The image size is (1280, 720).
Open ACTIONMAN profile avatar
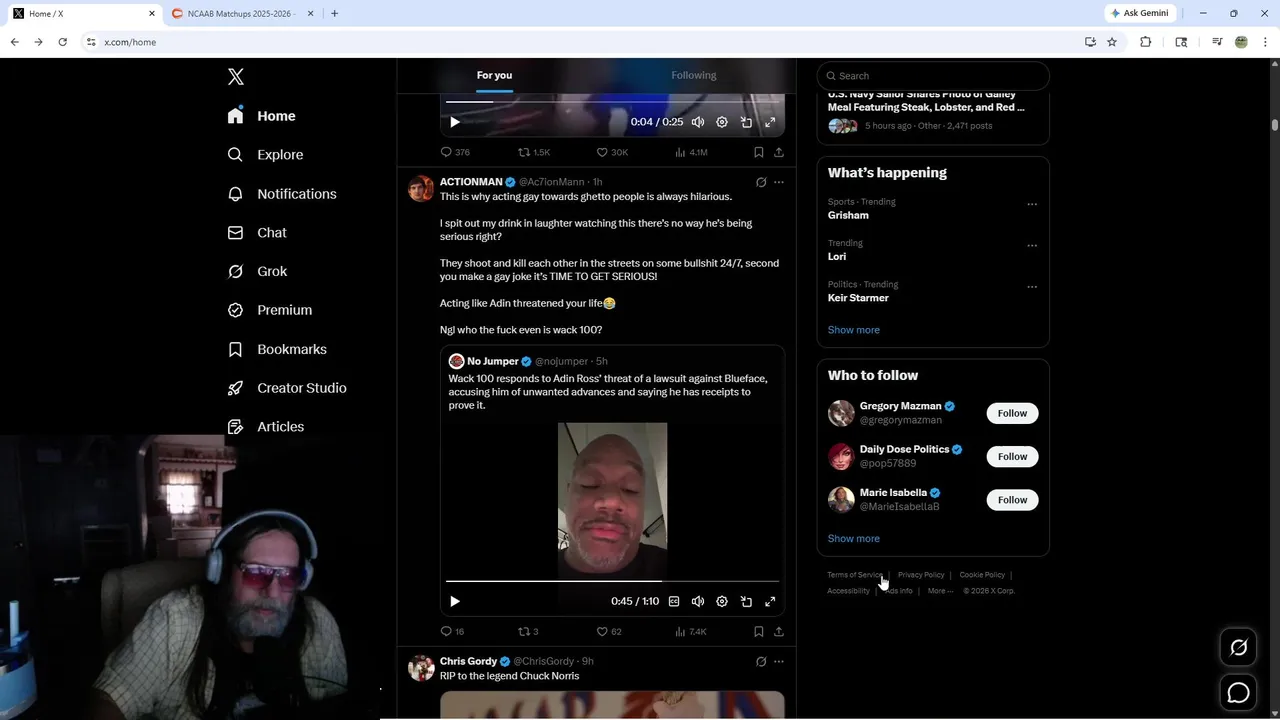(x=421, y=188)
